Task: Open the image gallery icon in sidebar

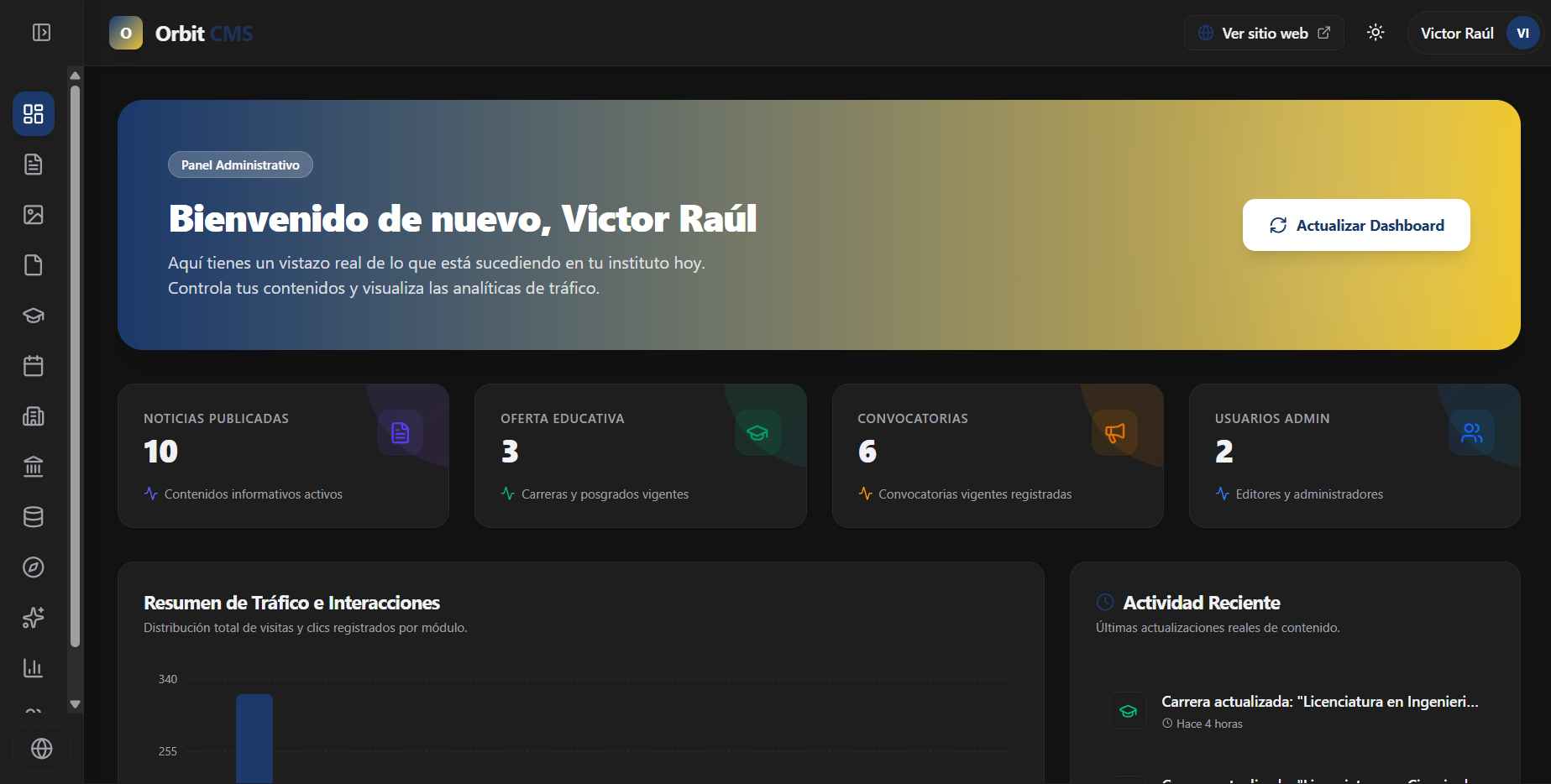Action: tap(34, 215)
